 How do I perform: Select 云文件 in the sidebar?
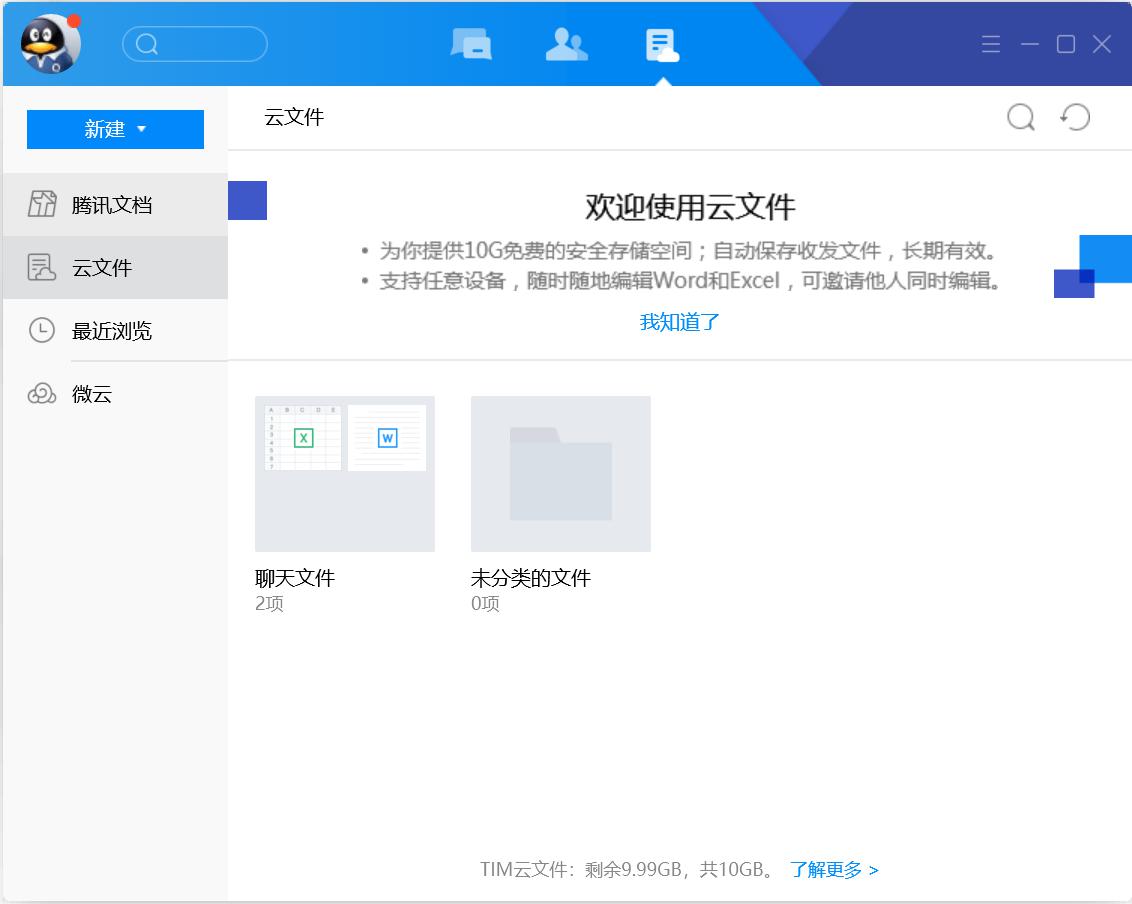(x=102, y=268)
